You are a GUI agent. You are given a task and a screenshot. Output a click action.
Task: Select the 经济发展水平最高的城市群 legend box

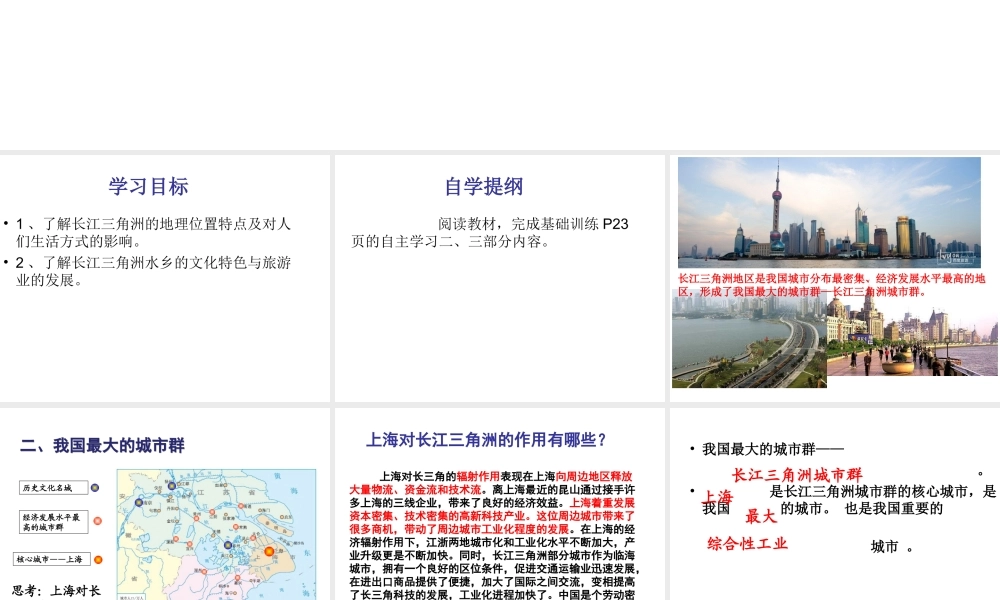point(53,521)
